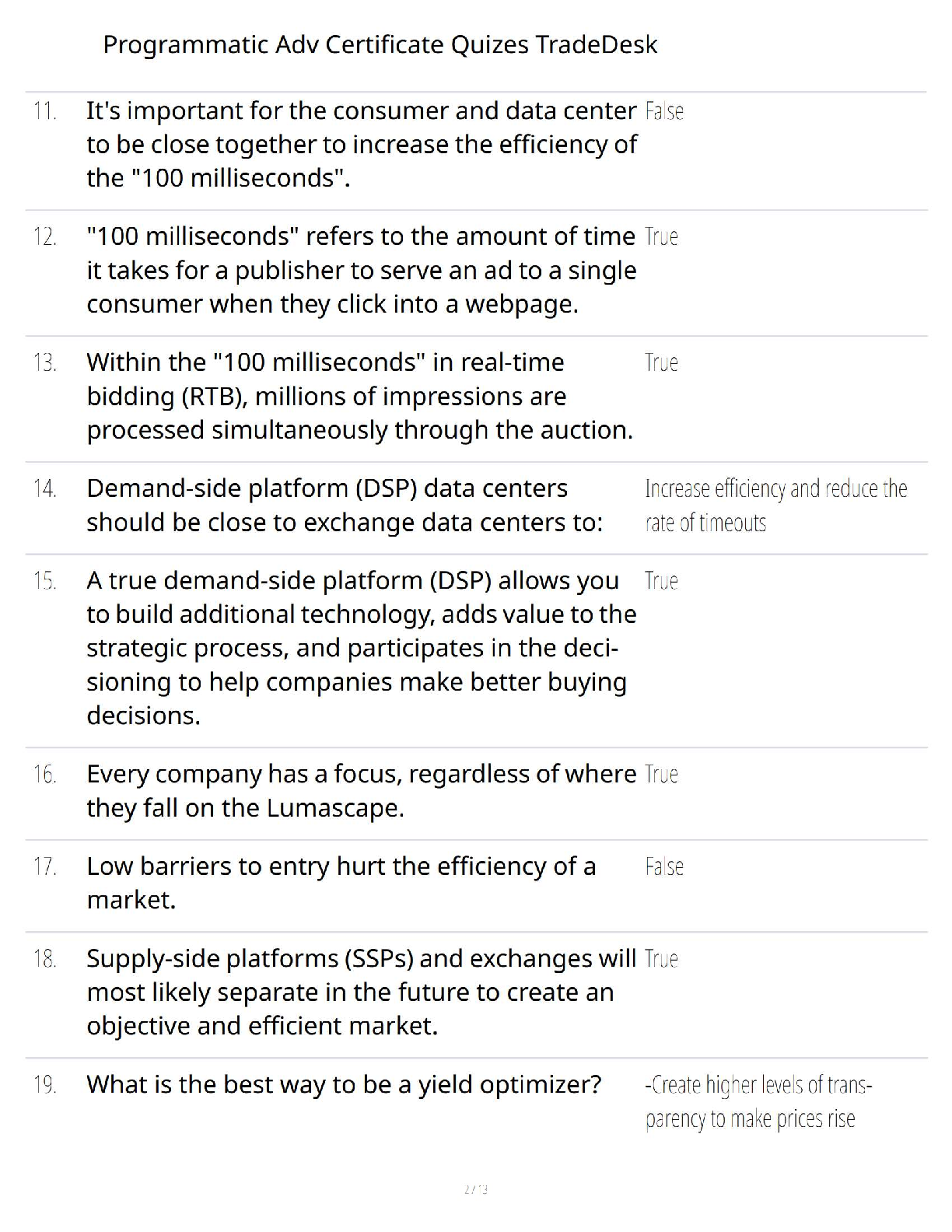Click question 13 about real-time bidding (RTB)
The image size is (952, 1232).
tap(359, 396)
